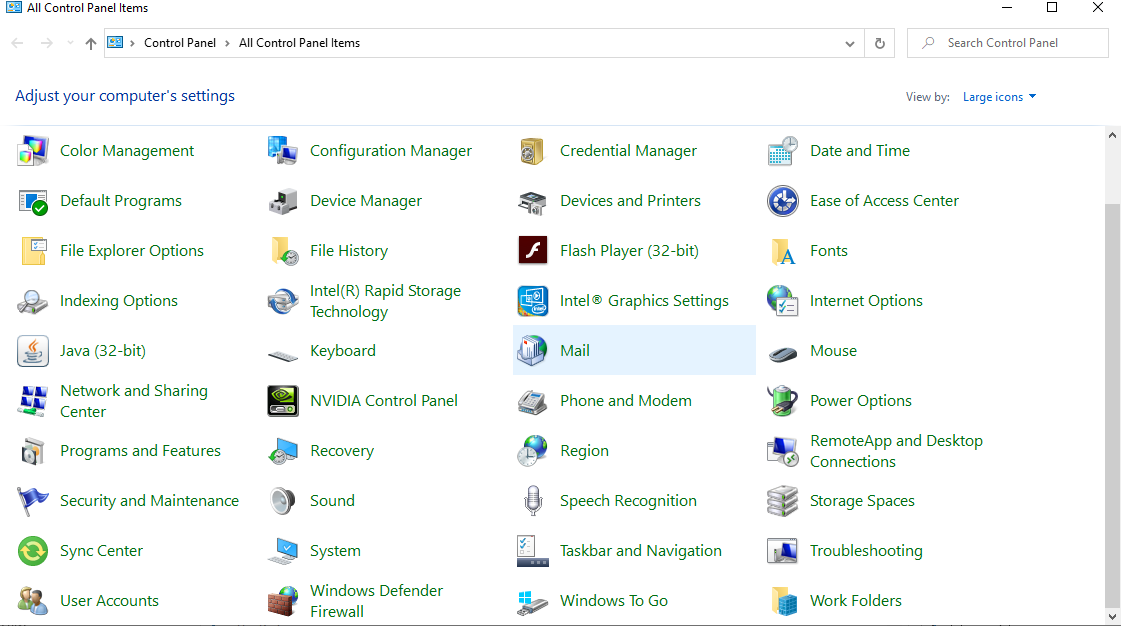1121x626 pixels.
Task: Open Speech Recognition settings
Action: (628, 500)
